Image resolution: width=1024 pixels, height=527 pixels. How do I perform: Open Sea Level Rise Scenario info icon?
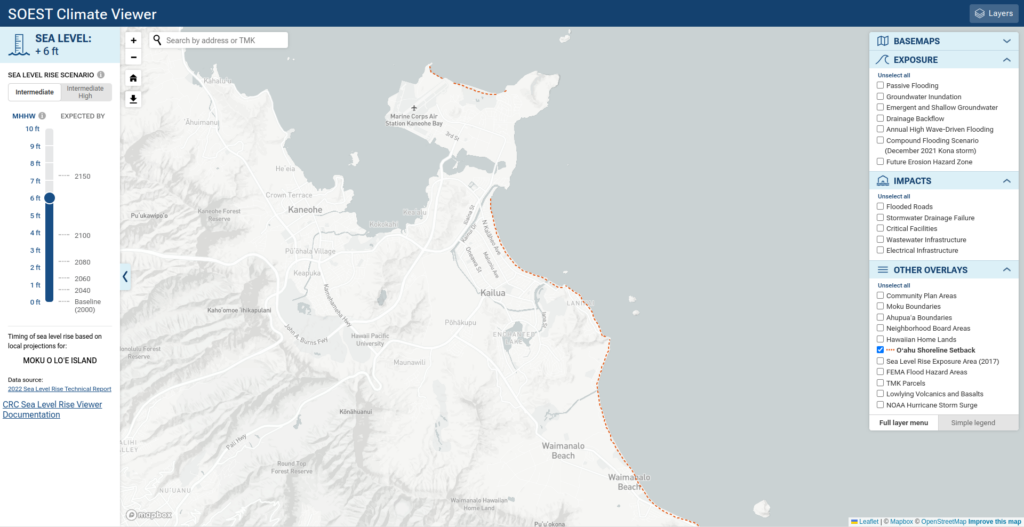click(101, 74)
